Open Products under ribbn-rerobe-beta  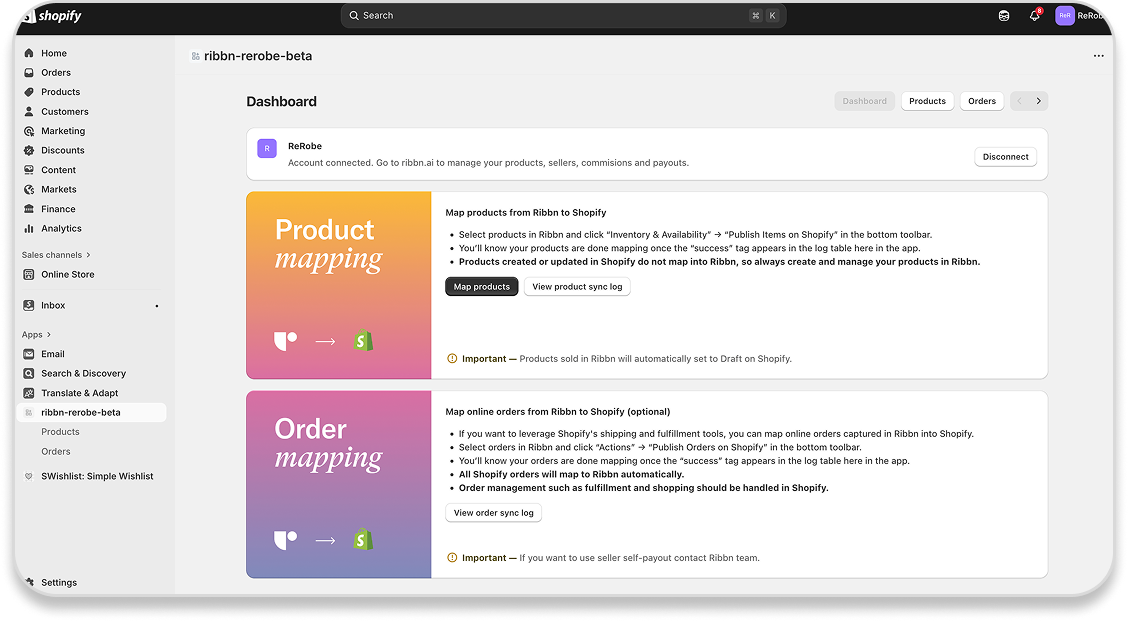(60, 432)
